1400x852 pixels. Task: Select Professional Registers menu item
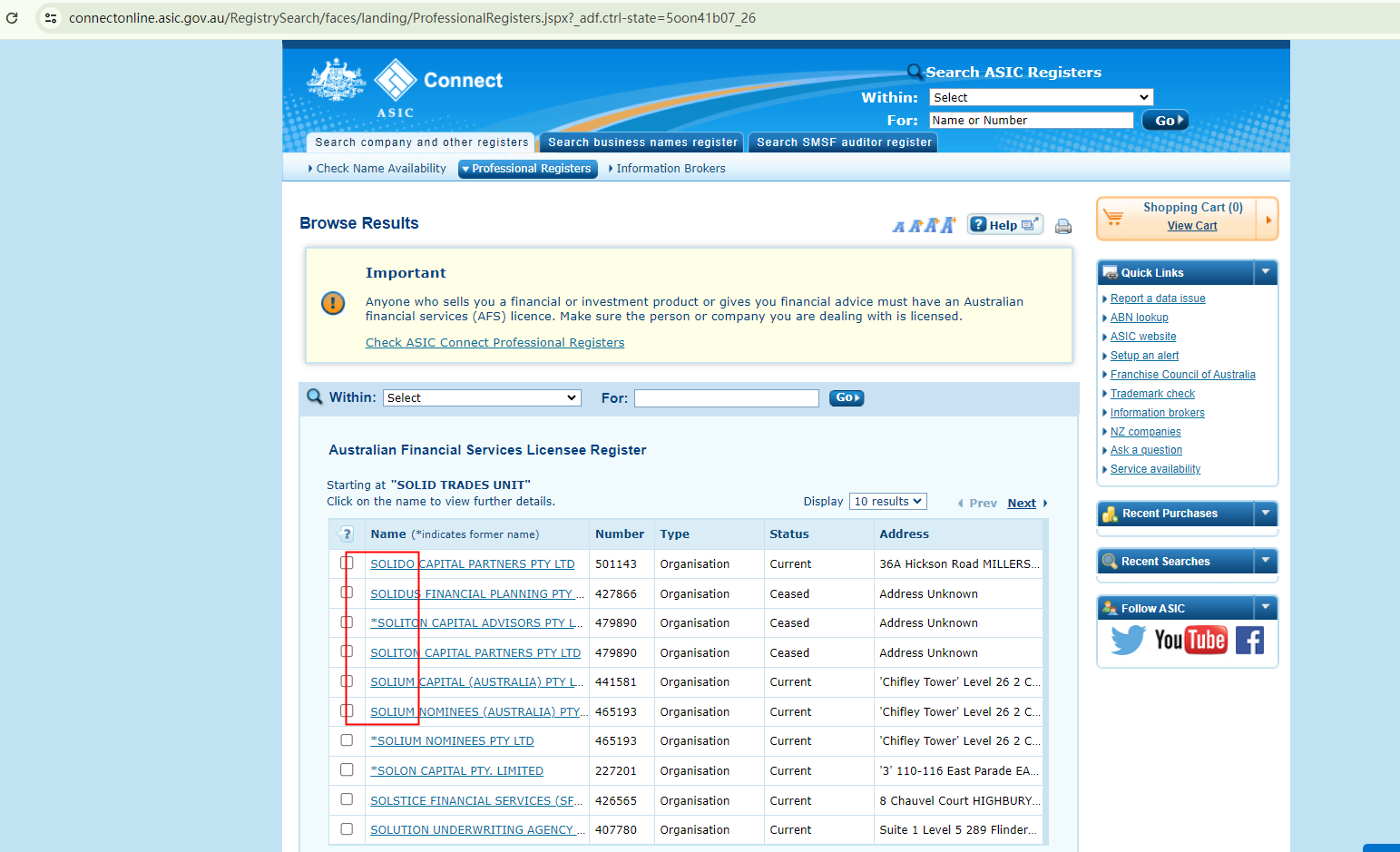(528, 169)
